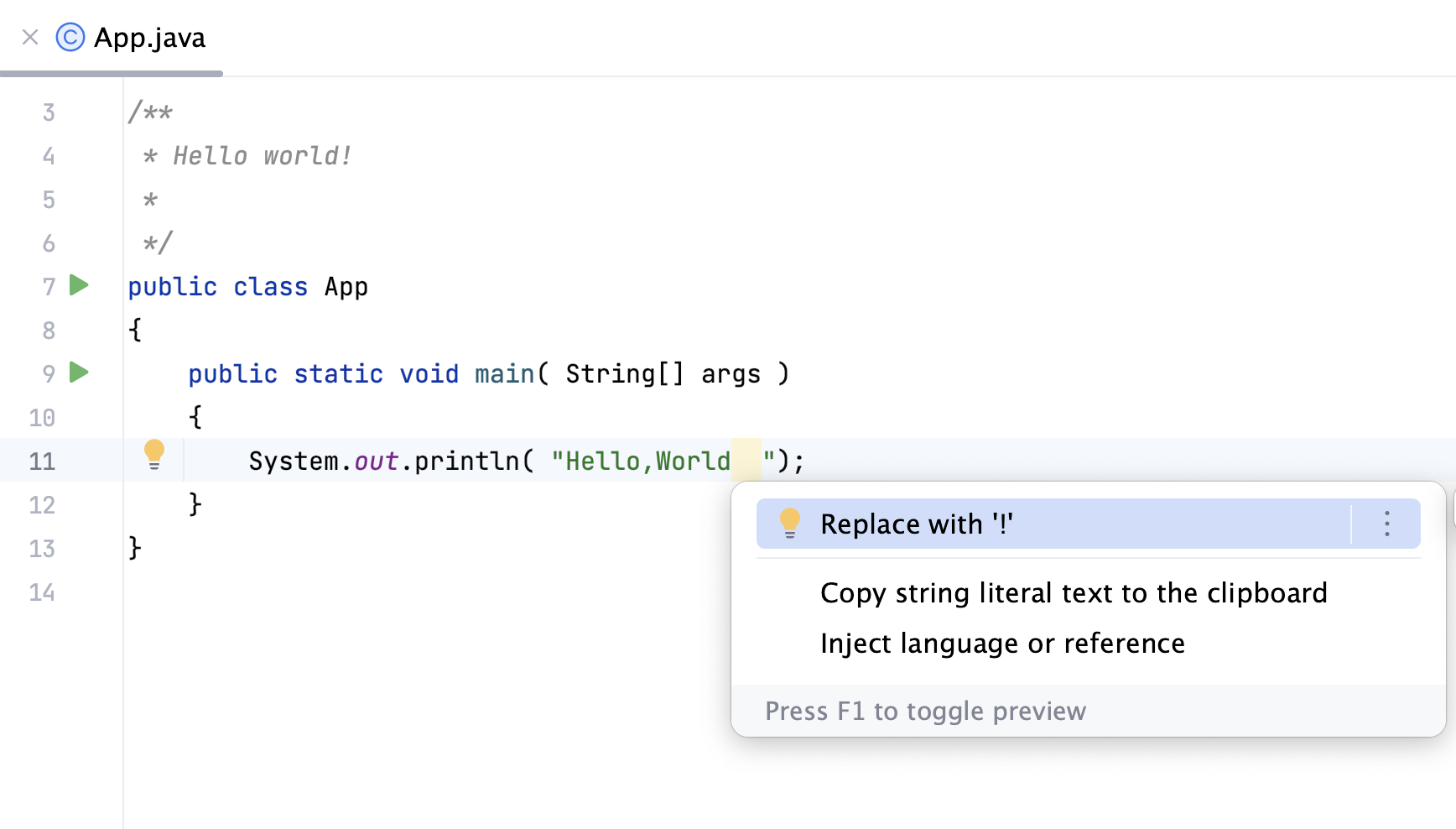Select the "Replace with '!'" quick fix
The width and height of the screenshot is (1456, 829).
coord(917,523)
